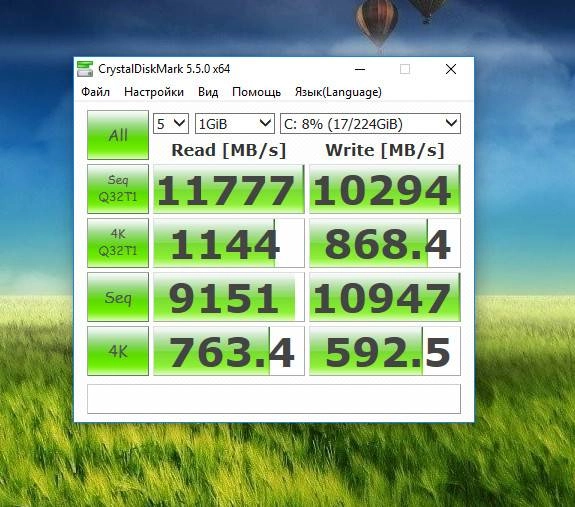Start the 4K Q32T1 benchmark
Screen dimensions: 575x507
pyautogui.click(x=118, y=243)
